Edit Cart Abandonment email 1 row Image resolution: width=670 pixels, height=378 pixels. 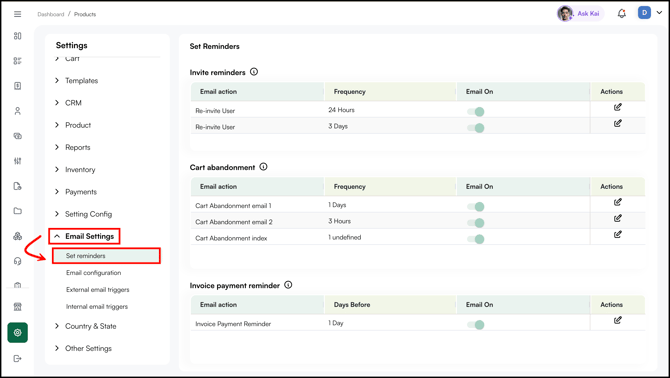pyautogui.click(x=617, y=202)
